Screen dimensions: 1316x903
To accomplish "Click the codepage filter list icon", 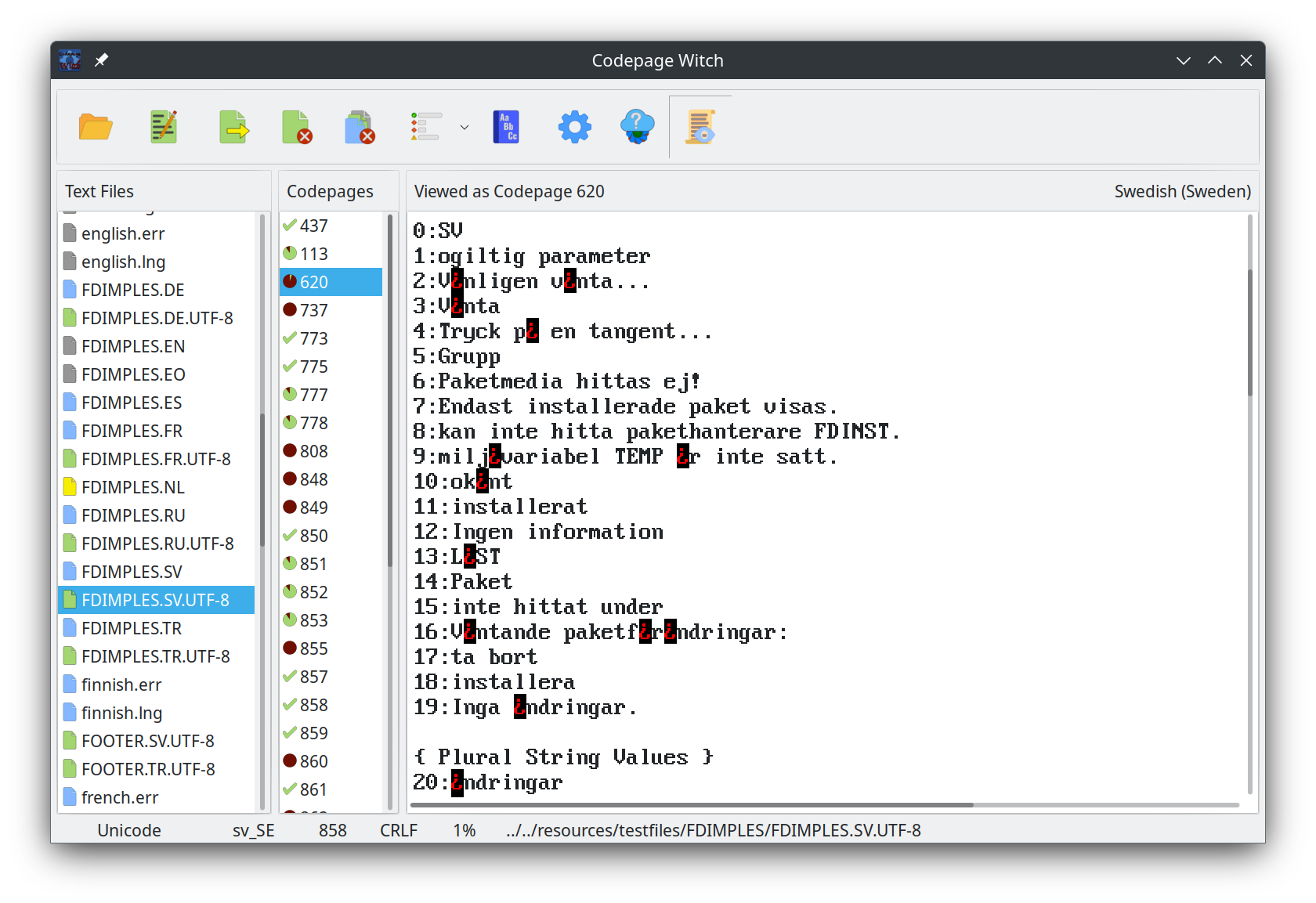I will pyautogui.click(x=425, y=127).
